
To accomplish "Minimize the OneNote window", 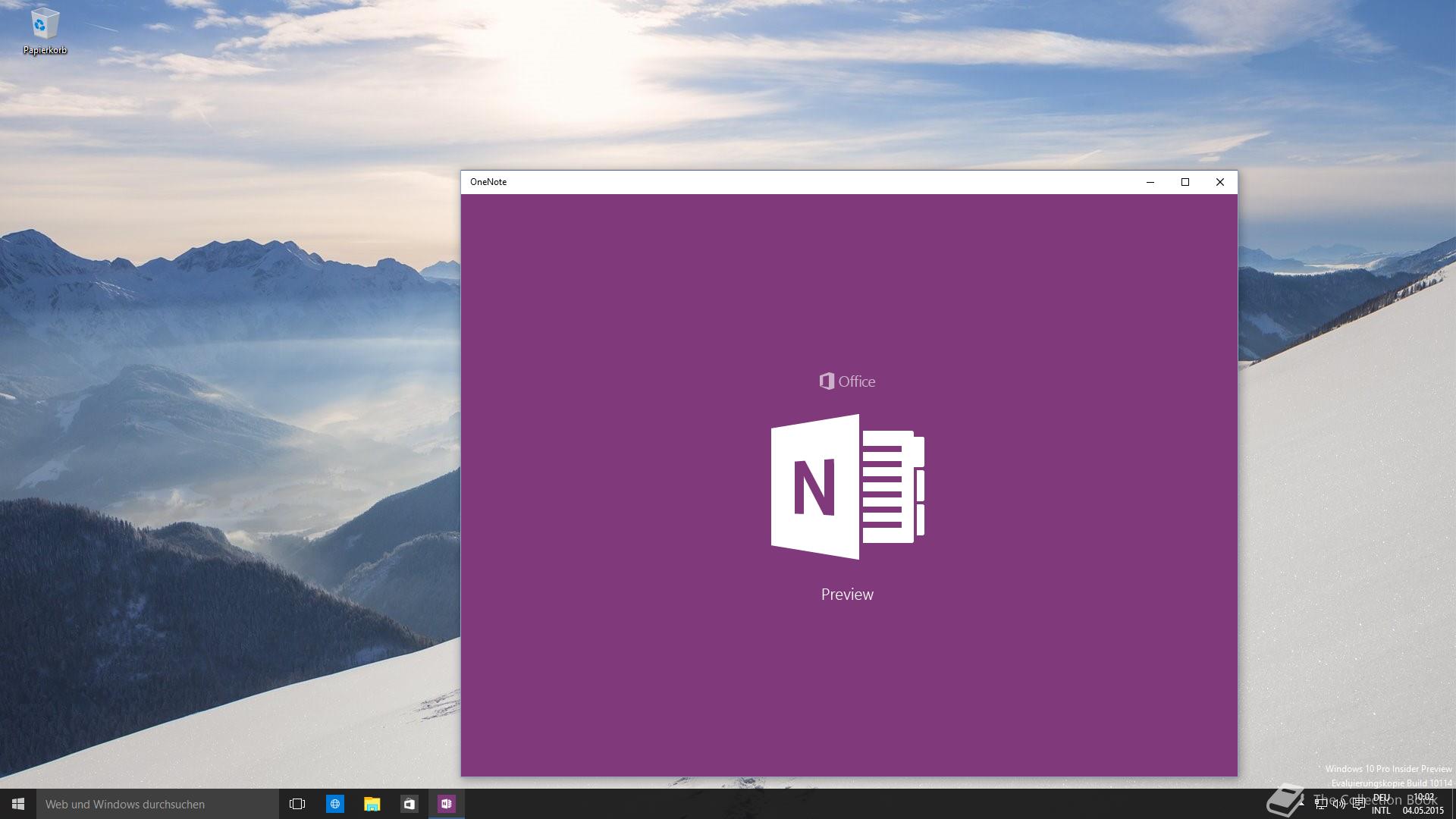I will point(1150,182).
